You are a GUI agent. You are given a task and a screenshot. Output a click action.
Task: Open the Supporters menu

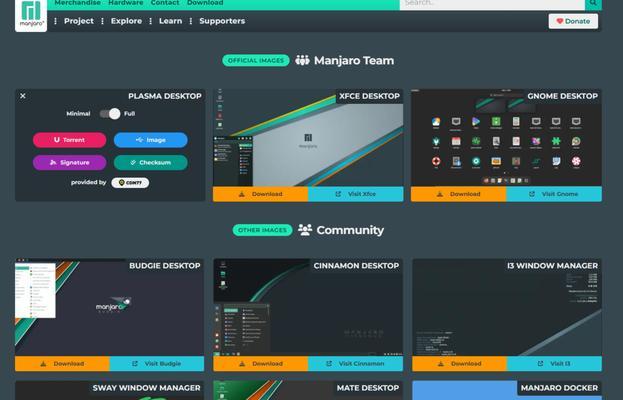(222, 21)
